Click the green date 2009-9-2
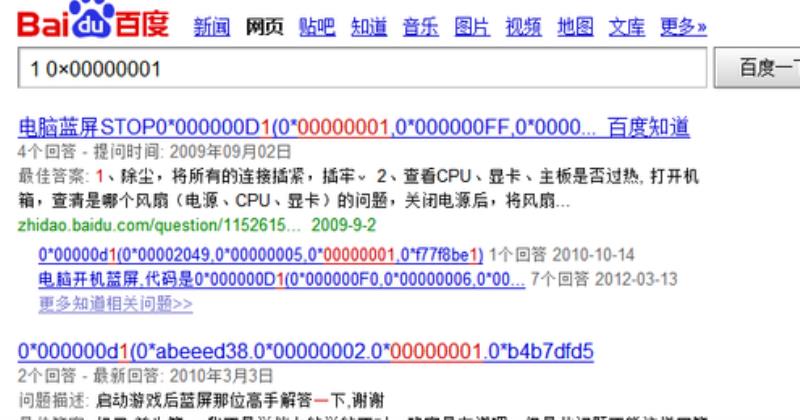 coord(344,225)
